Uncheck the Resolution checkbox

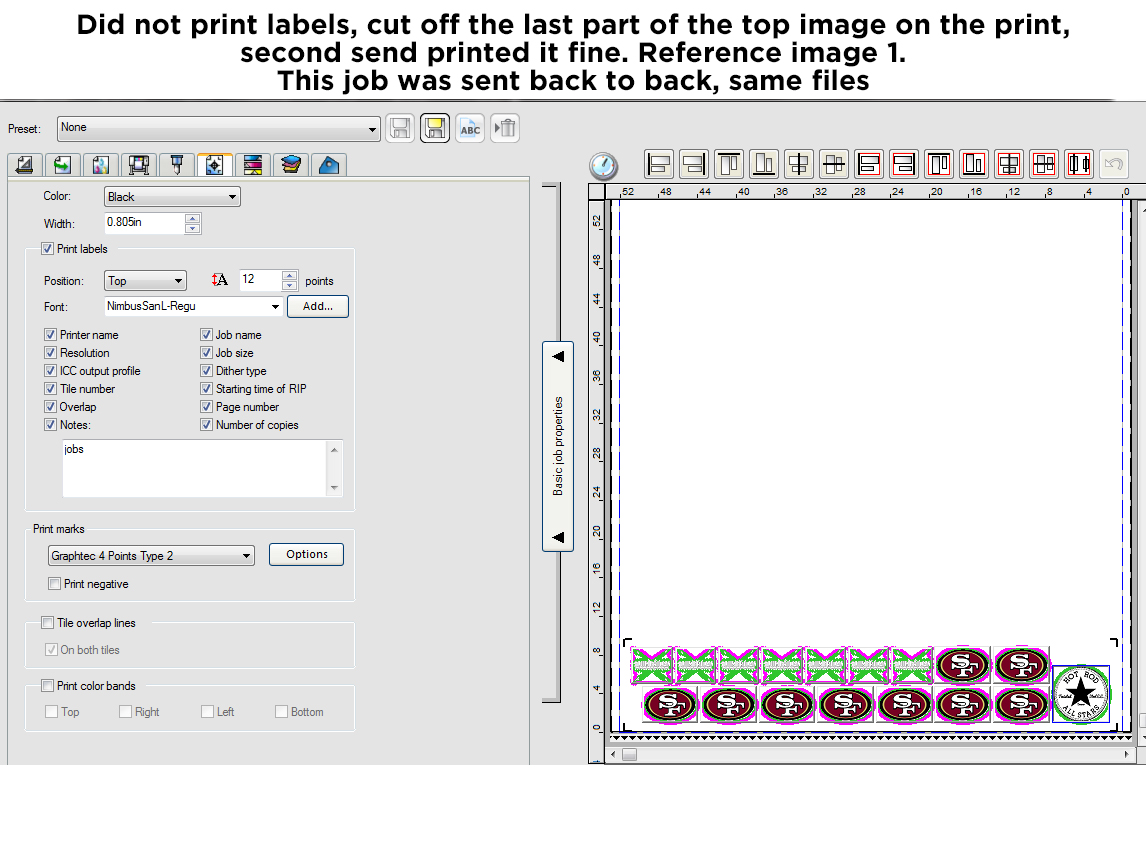(50, 352)
